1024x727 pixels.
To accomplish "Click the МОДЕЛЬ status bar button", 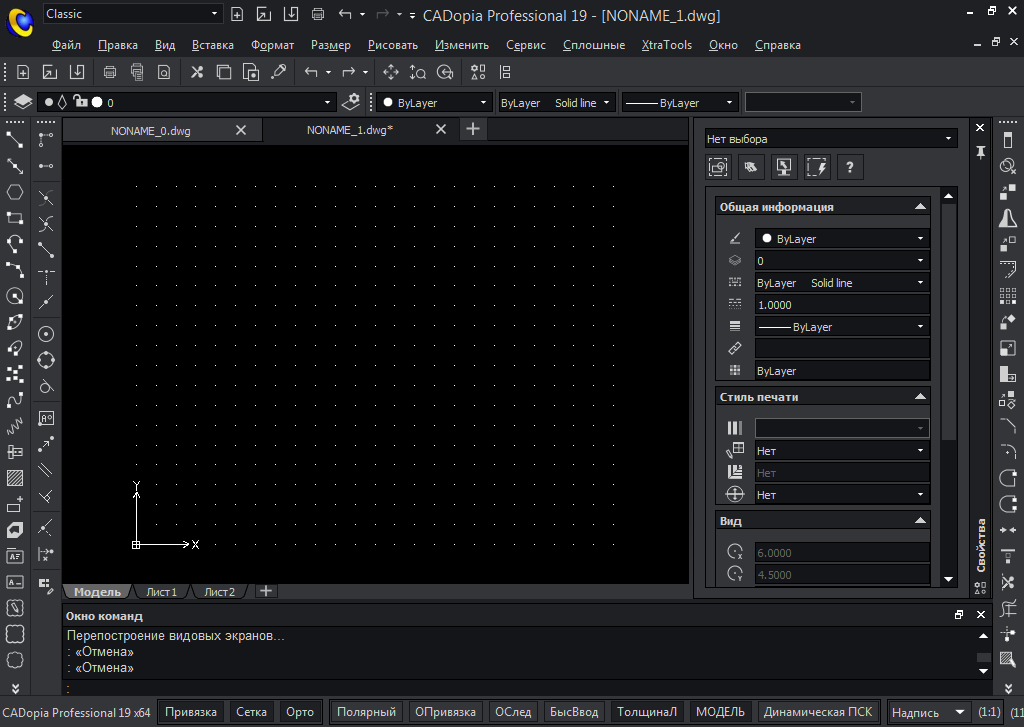I will coord(720,712).
